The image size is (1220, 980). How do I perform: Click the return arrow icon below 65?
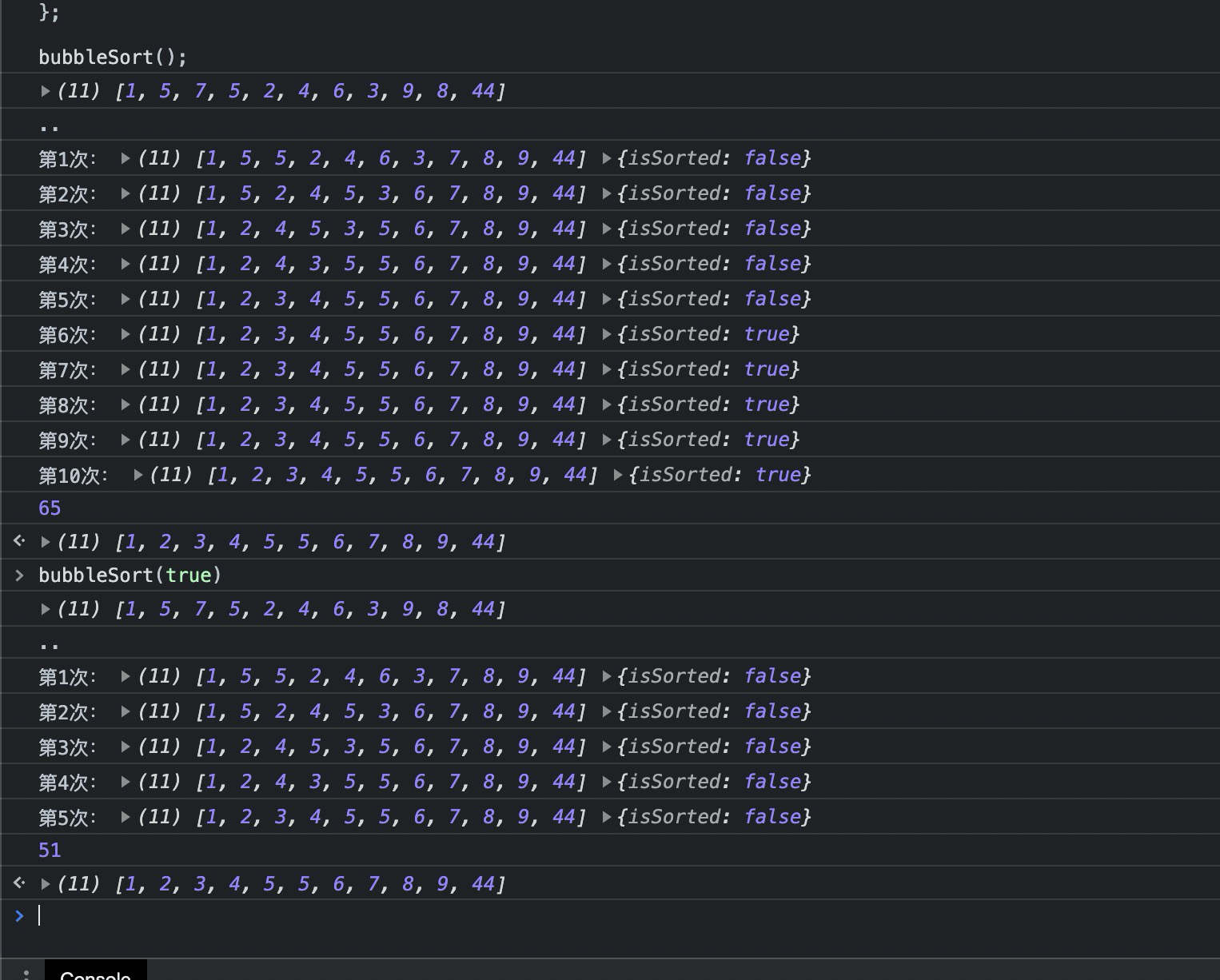19,541
